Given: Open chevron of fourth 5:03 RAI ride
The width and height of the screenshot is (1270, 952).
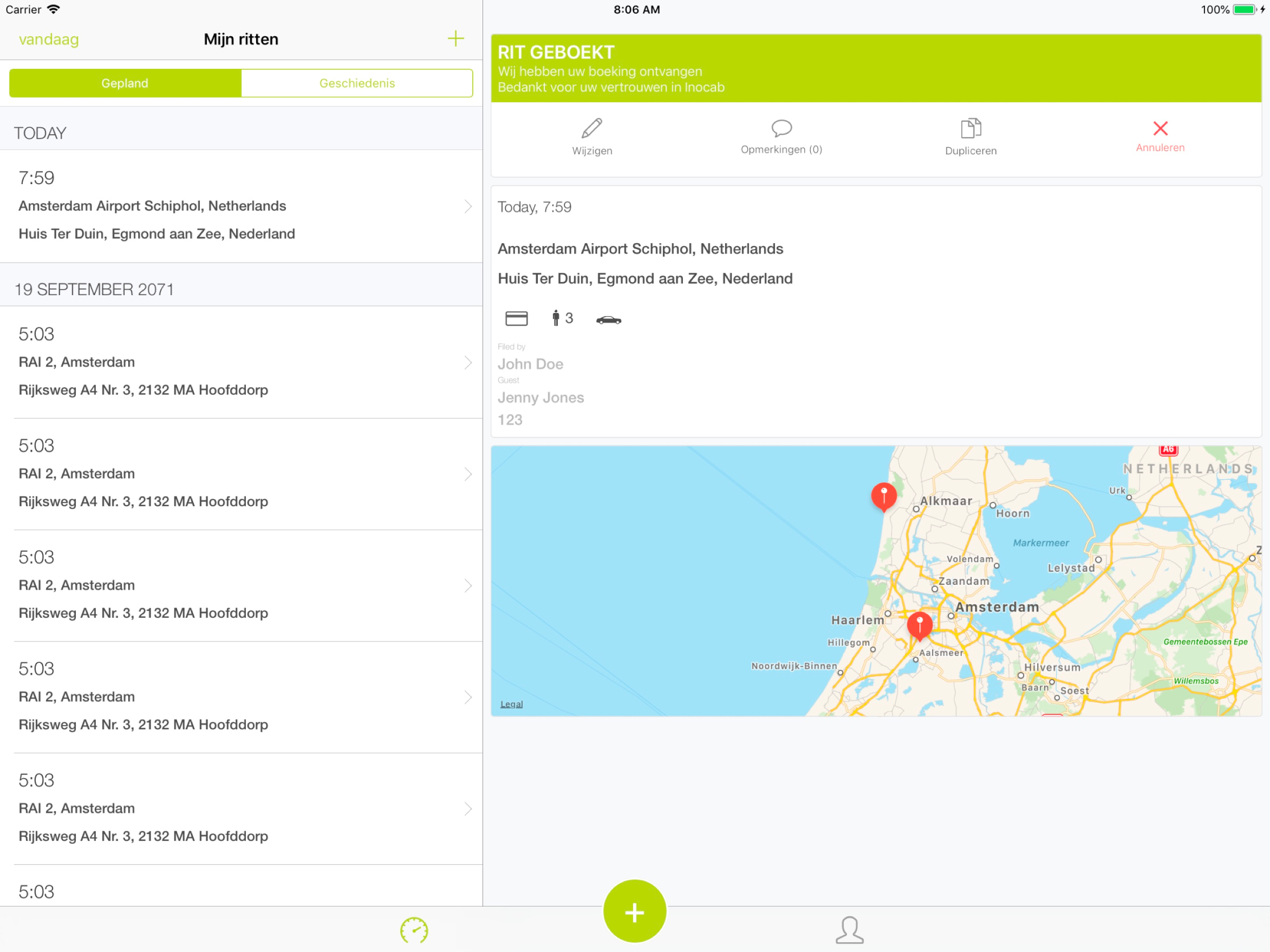Looking at the screenshot, I should pyautogui.click(x=468, y=696).
